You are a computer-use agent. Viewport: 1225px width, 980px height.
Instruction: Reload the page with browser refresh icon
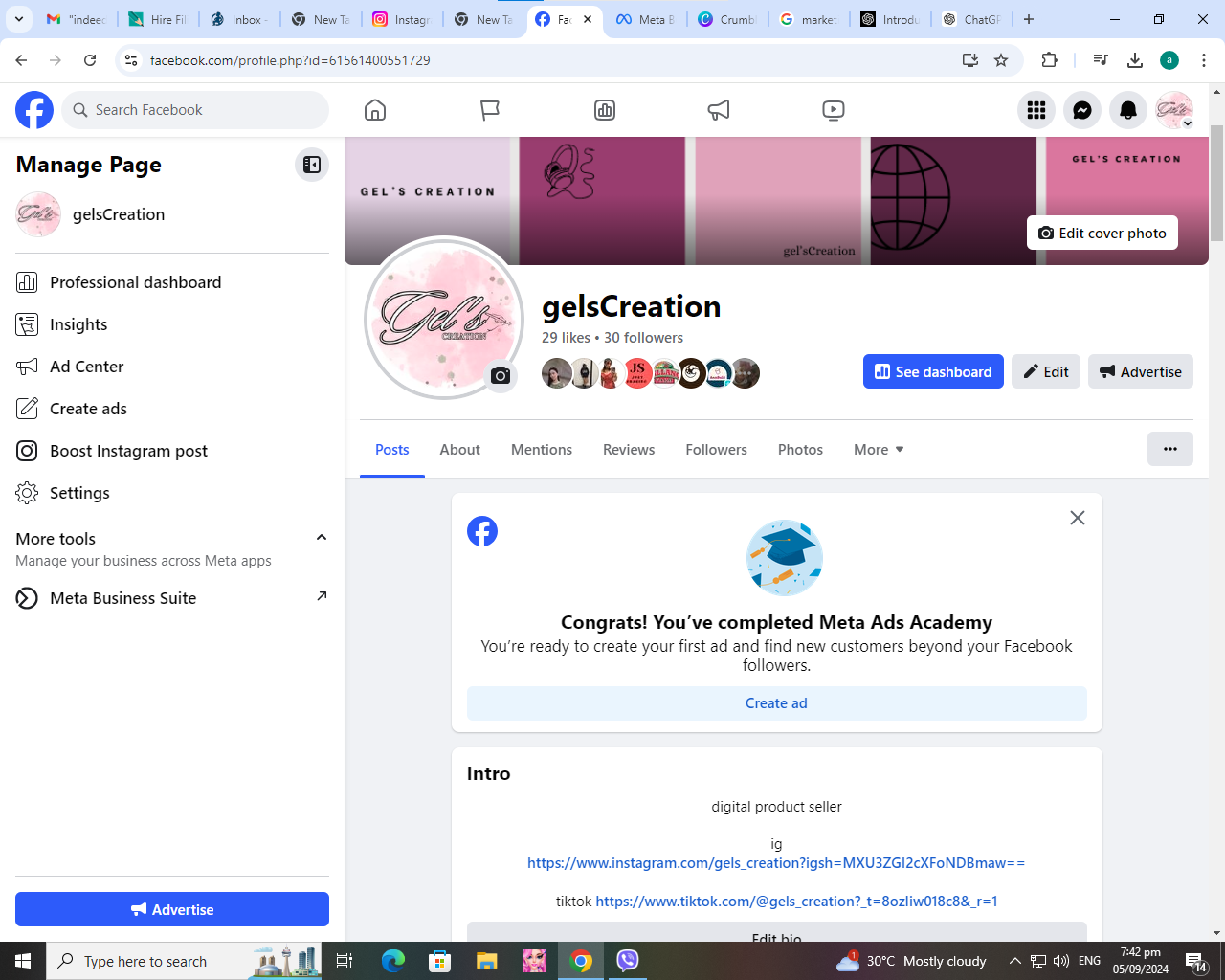90,60
